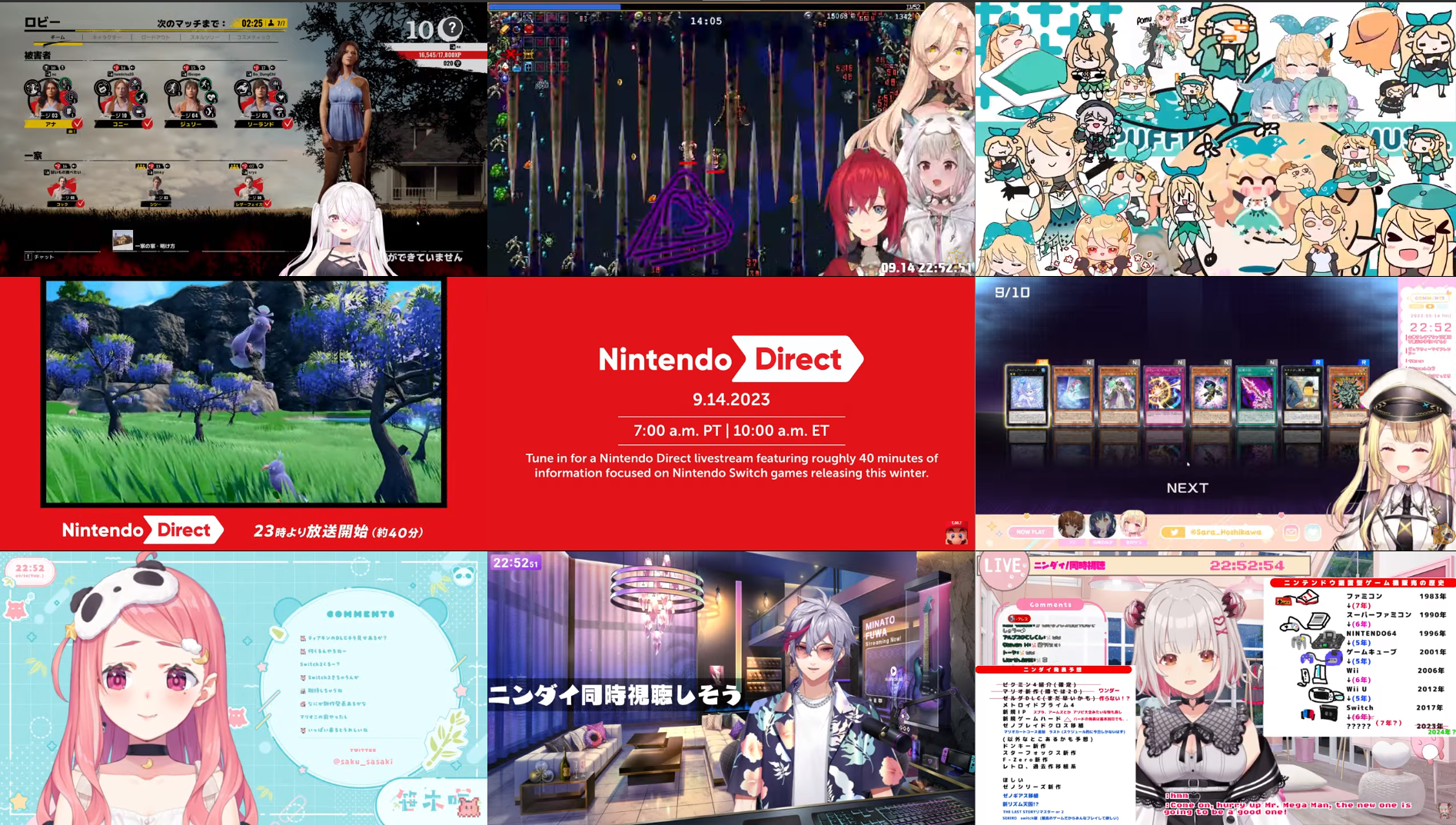
Task: Open the キャラクター tab in the lobby
Action: click(x=107, y=37)
